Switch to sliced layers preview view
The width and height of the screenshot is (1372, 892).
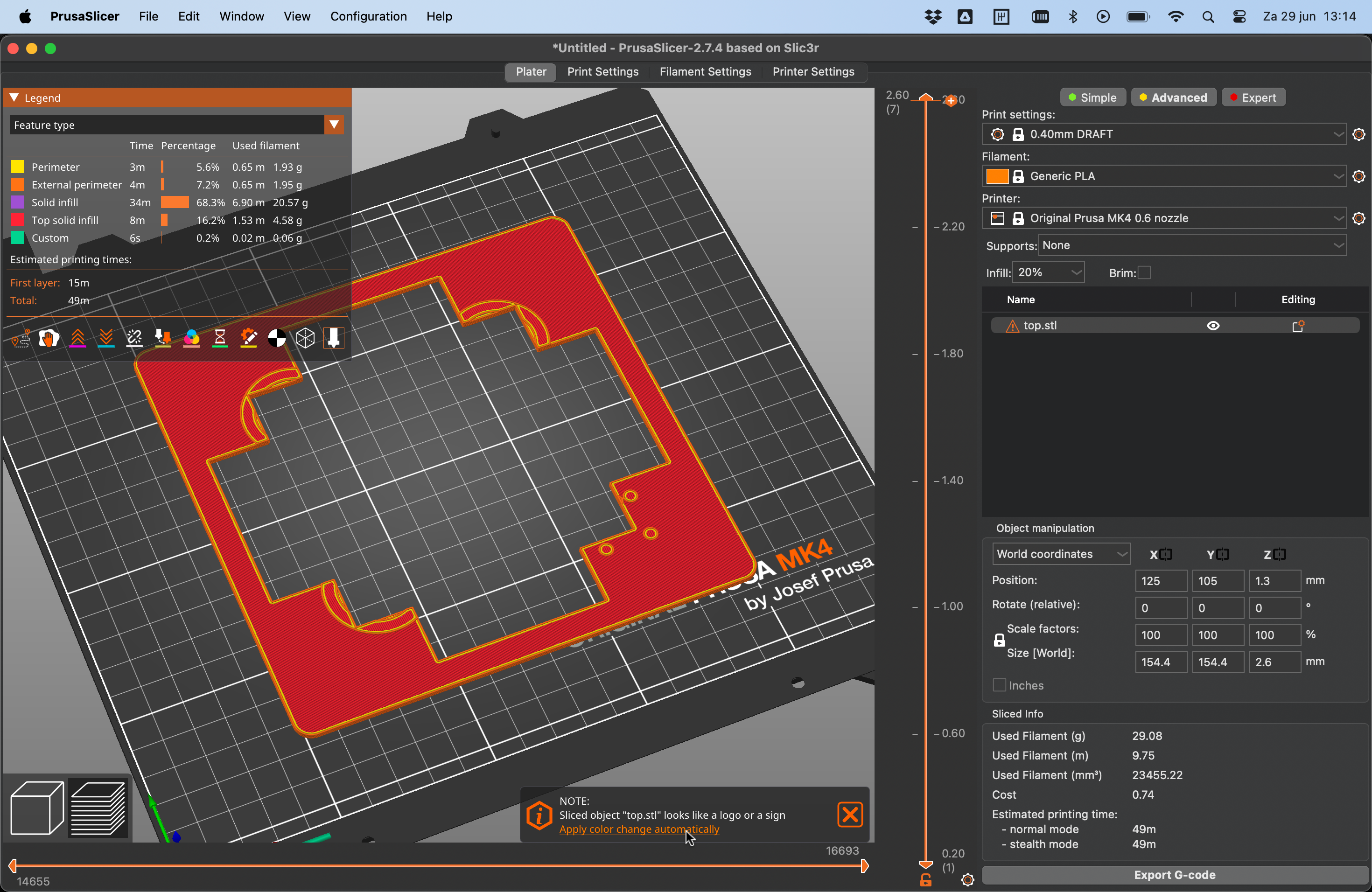(98, 808)
